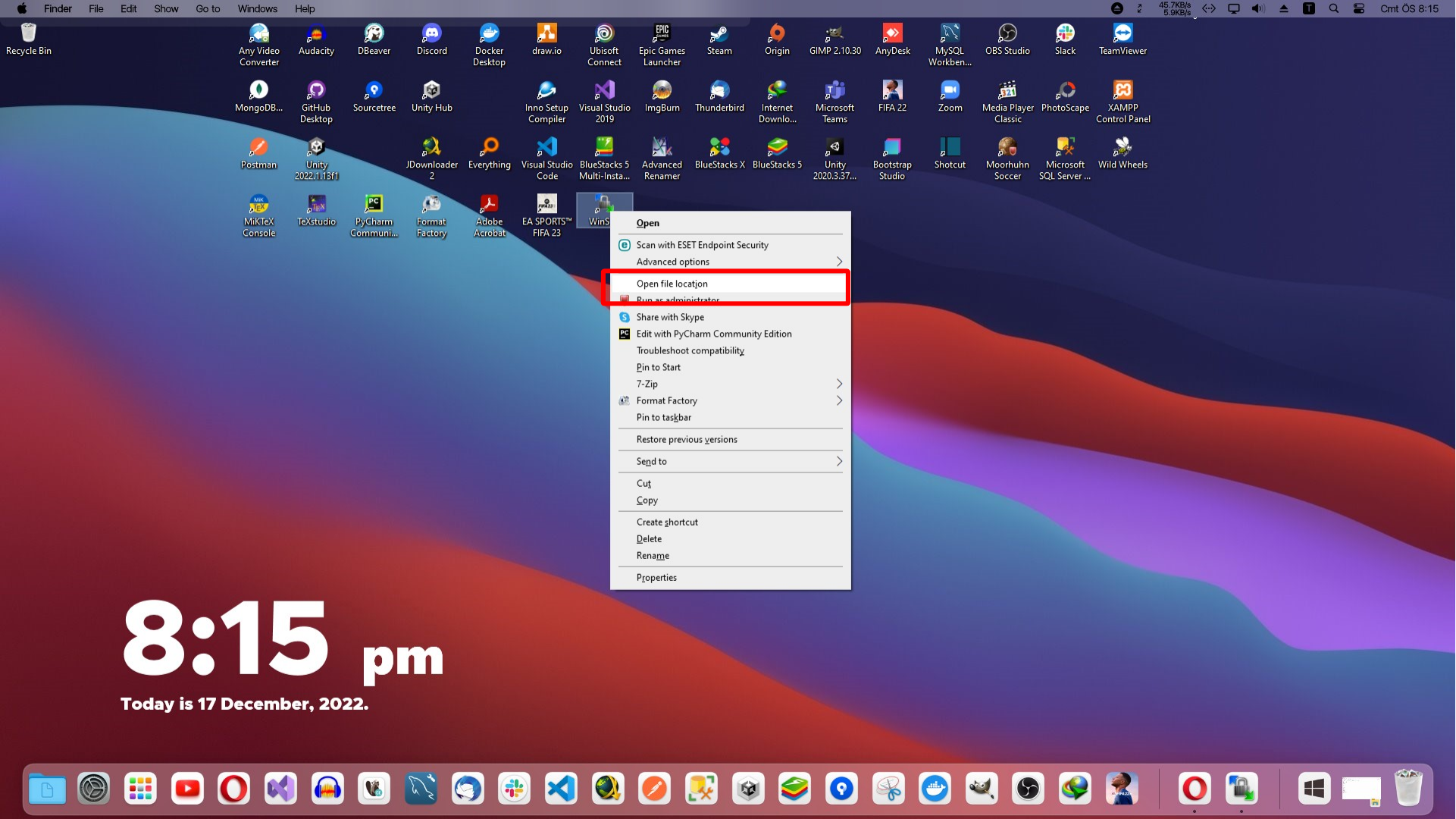Select the OBS Studio desktop icon
This screenshot has height=819, width=1456.
pyautogui.click(x=1007, y=39)
